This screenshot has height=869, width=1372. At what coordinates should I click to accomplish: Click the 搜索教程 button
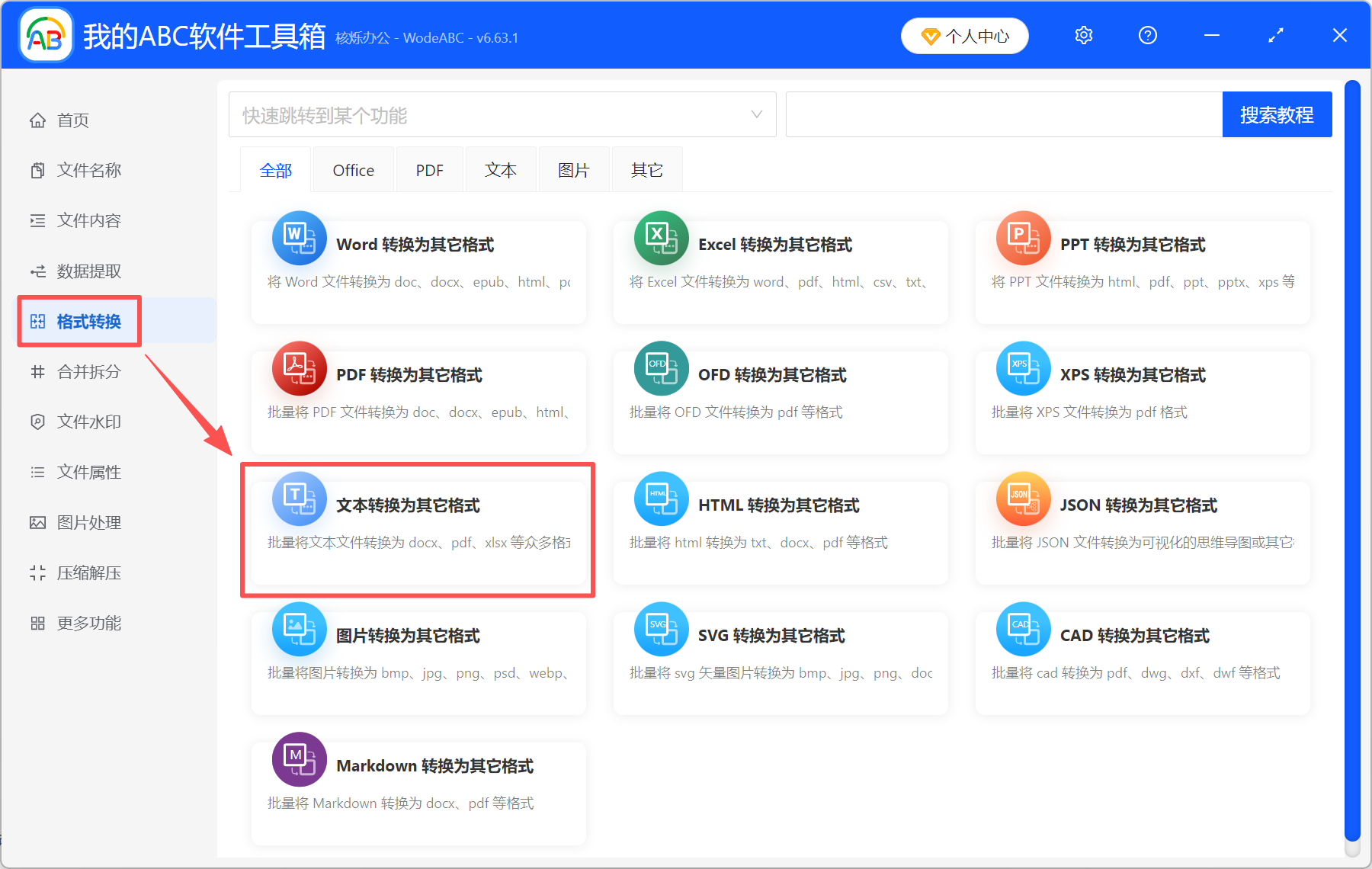point(1277,114)
